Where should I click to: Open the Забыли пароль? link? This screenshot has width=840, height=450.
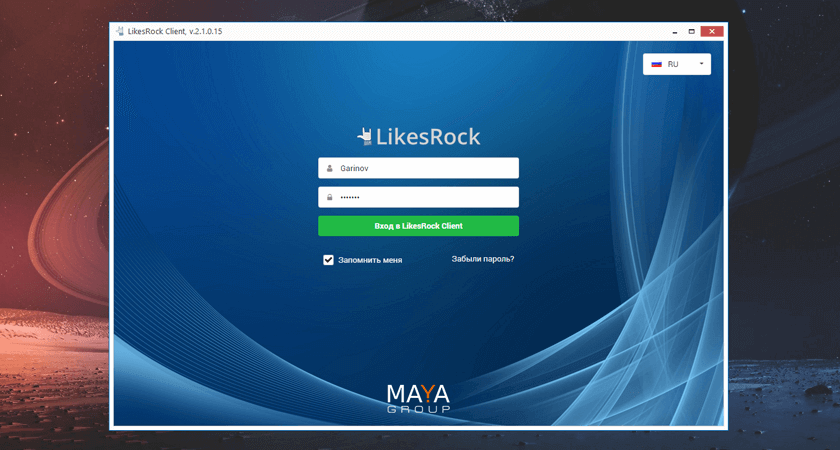click(483, 259)
